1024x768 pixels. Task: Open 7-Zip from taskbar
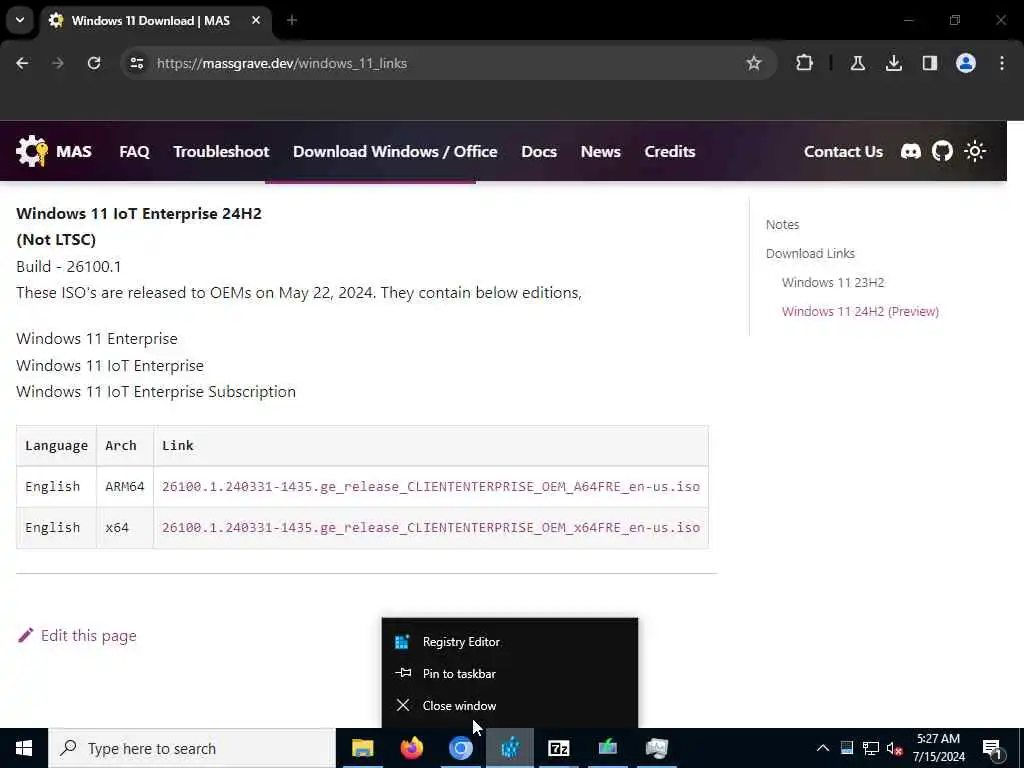[558, 748]
